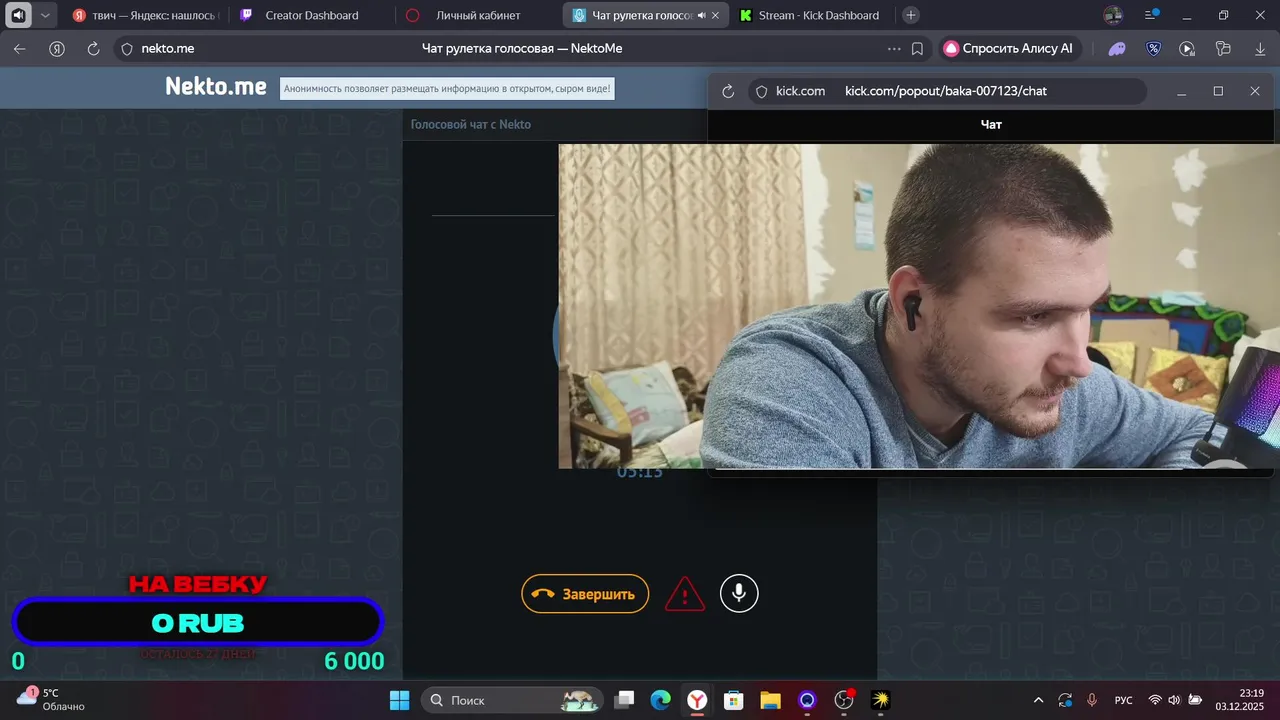This screenshot has width=1280, height=720.
Task: Mute audio on the Чат рулетка tab
Action: point(701,16)
